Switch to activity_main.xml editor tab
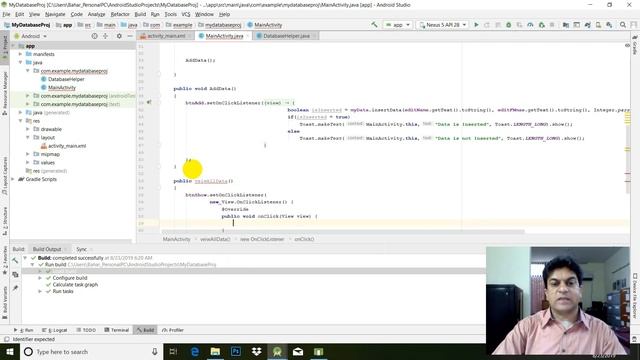This screenshot has height=360, width=640. (x=166, y=36)
